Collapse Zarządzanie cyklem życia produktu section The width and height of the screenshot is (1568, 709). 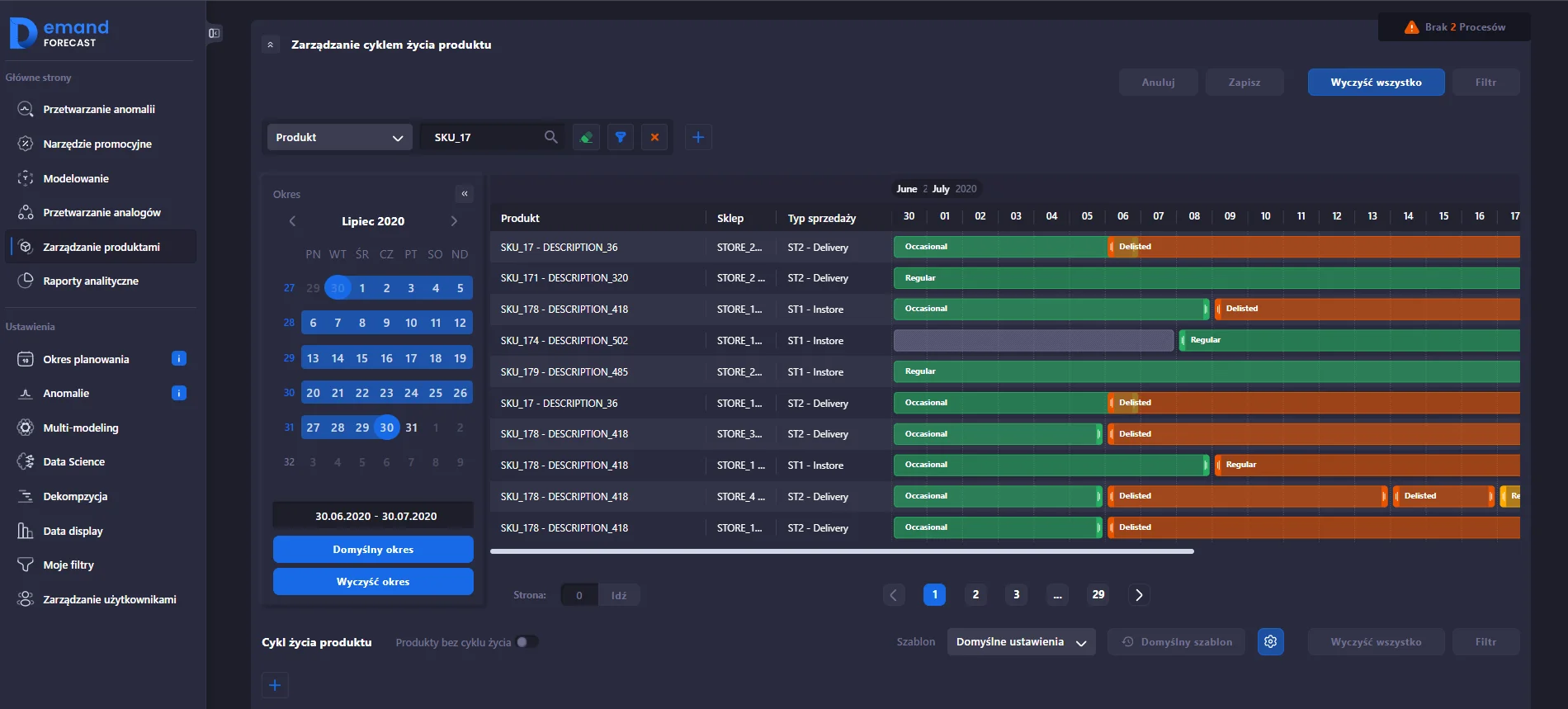[271, 45]
